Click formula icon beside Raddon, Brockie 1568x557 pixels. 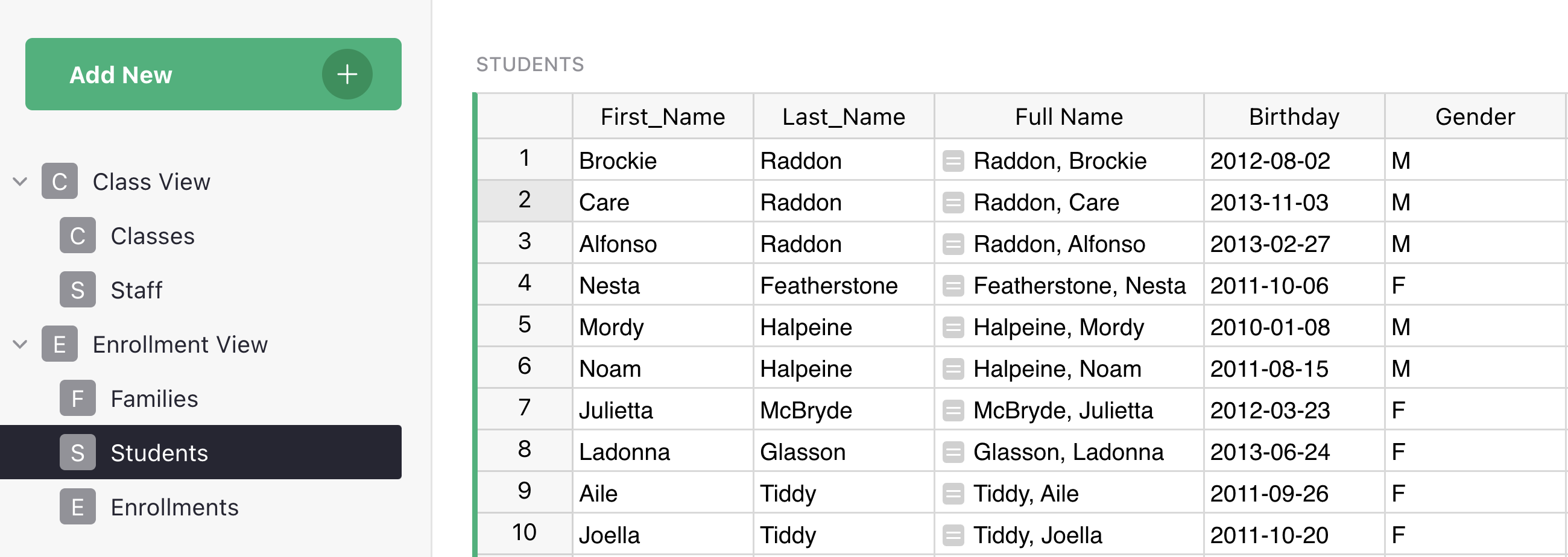[953, 162]
